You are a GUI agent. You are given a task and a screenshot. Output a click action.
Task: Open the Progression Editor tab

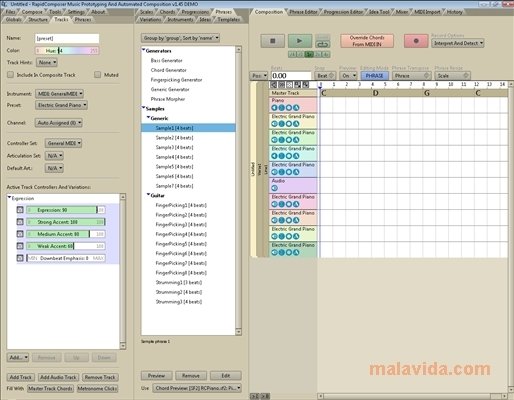click(343, 12)
